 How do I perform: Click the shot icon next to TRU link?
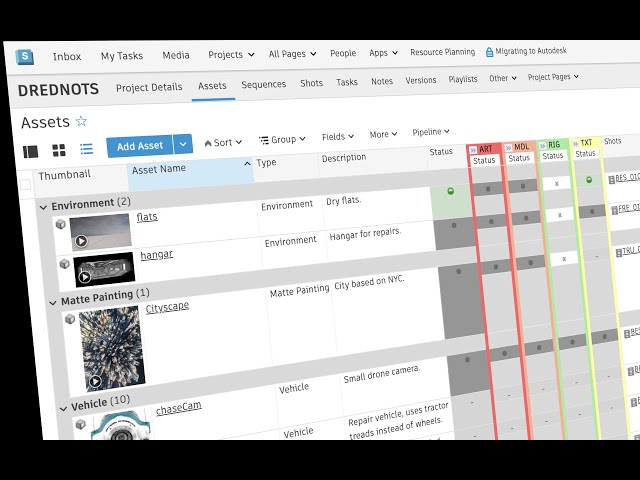click(x=619, y=253)
